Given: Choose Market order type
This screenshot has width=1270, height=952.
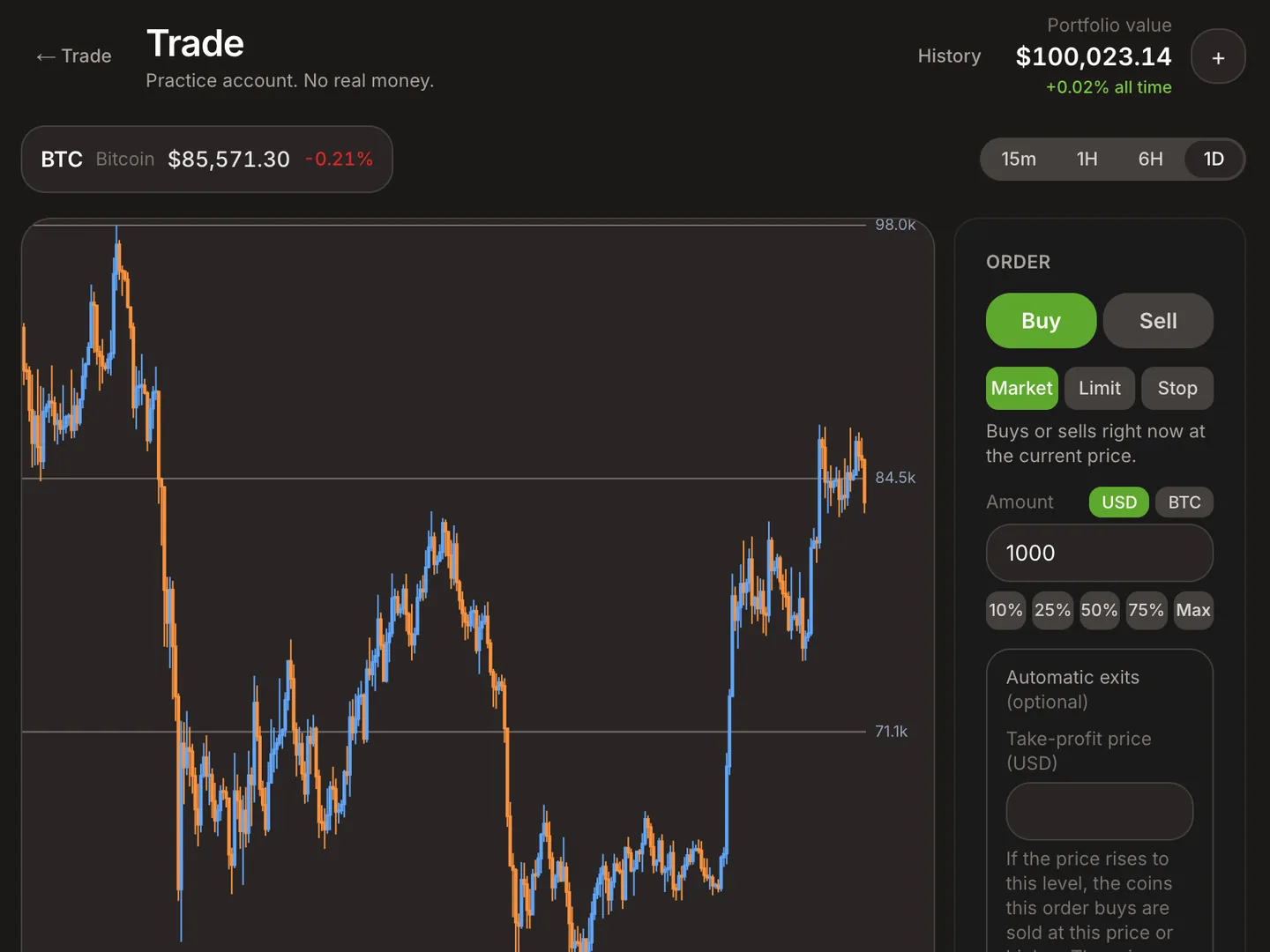Looking at the screenshot, I should (x=1022, y=389).
